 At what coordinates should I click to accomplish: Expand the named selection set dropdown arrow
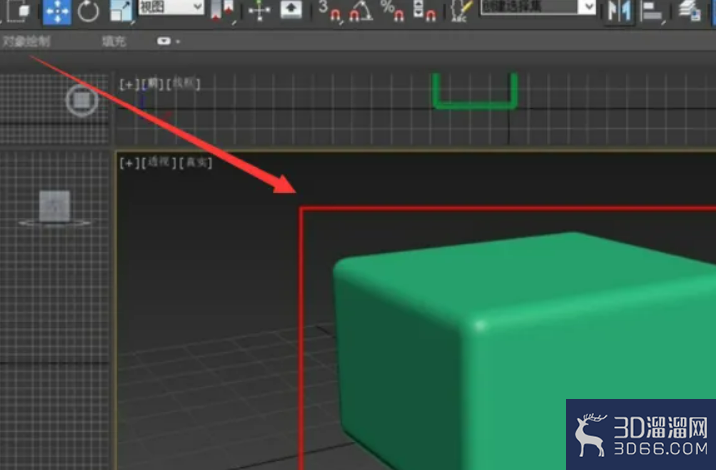587,7
